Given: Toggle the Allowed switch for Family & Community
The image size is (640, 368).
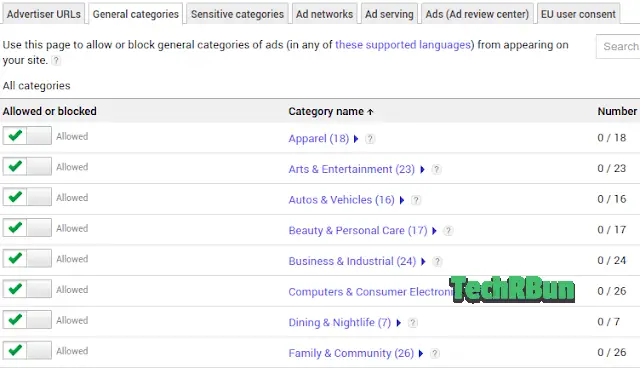Looking at the screenshot, I should coord(27,350).
